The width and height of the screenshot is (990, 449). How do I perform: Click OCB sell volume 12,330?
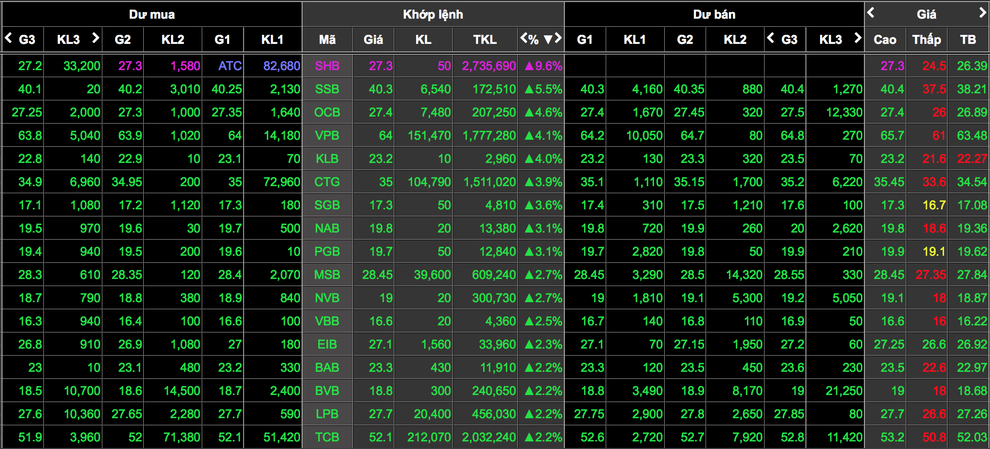843,112
